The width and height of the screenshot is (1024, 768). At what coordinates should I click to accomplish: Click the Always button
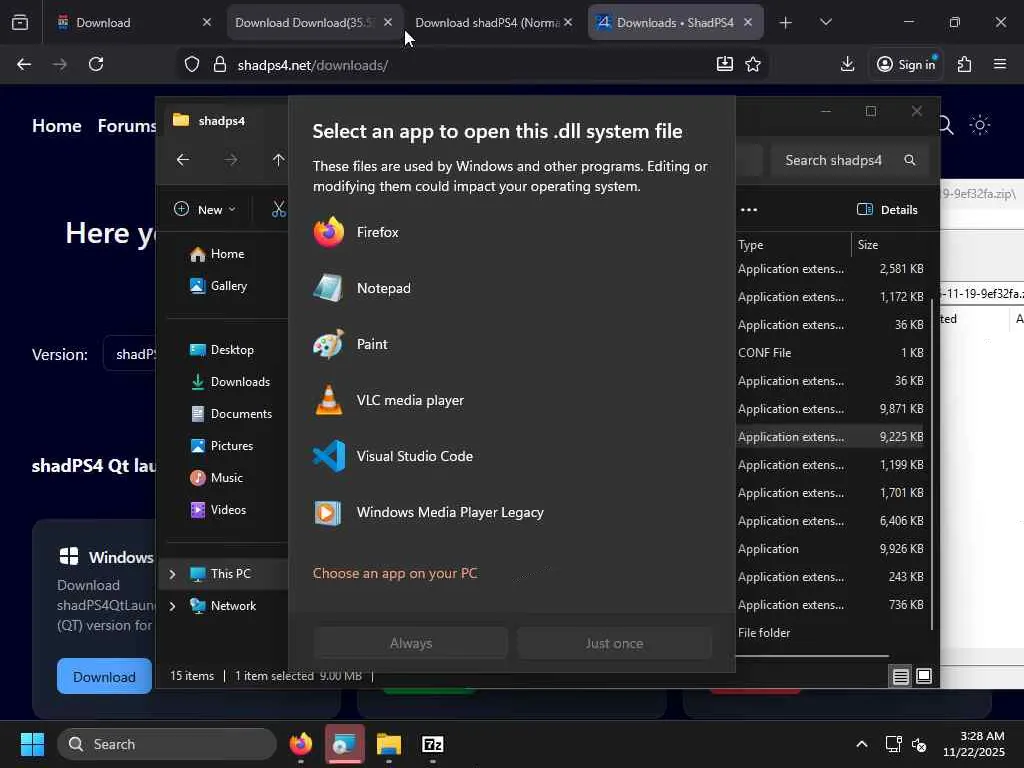click(411, 643)
